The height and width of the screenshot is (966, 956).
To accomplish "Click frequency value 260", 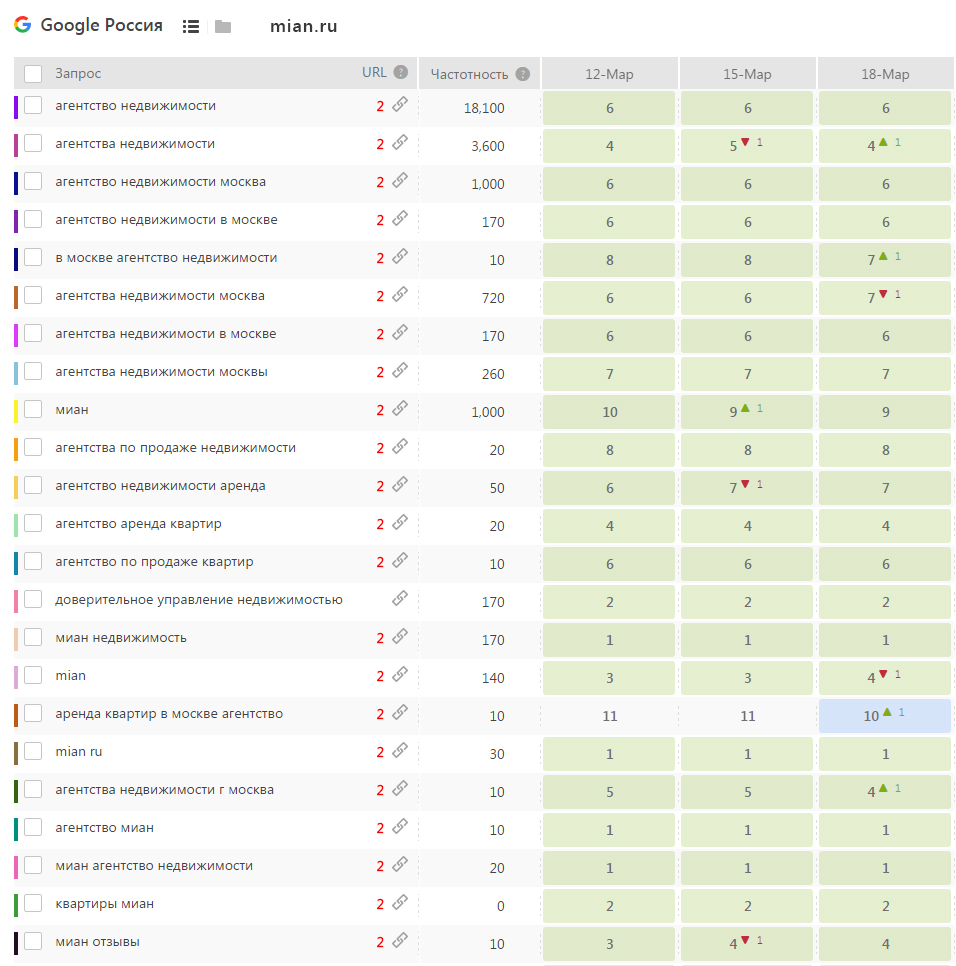I will click(x=493, y=375).
